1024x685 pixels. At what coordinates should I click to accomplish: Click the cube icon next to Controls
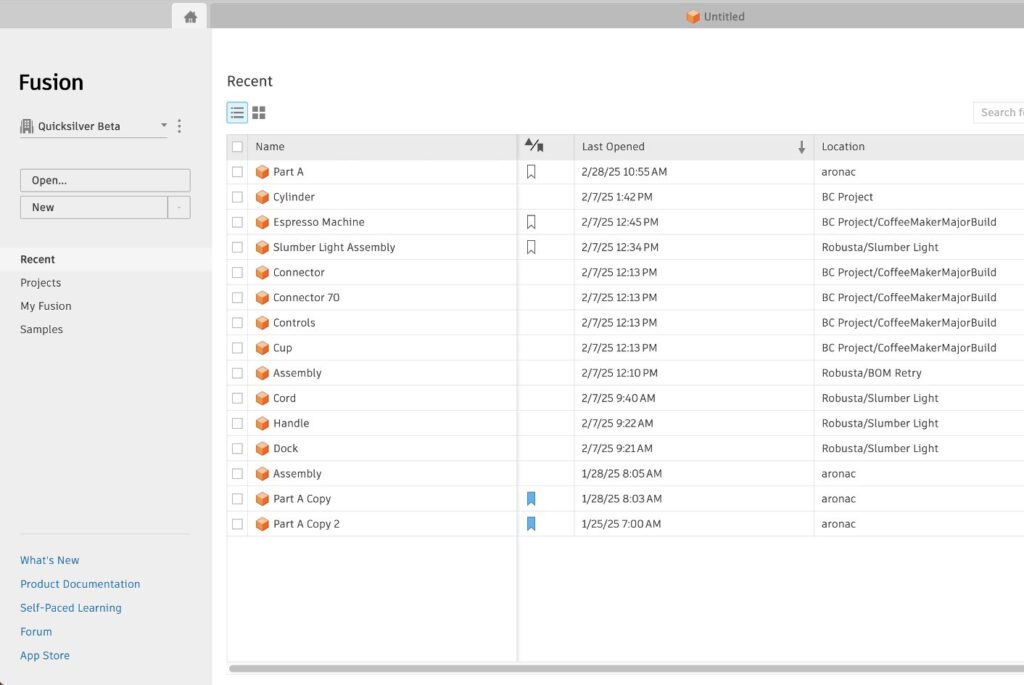pos(262,323)
